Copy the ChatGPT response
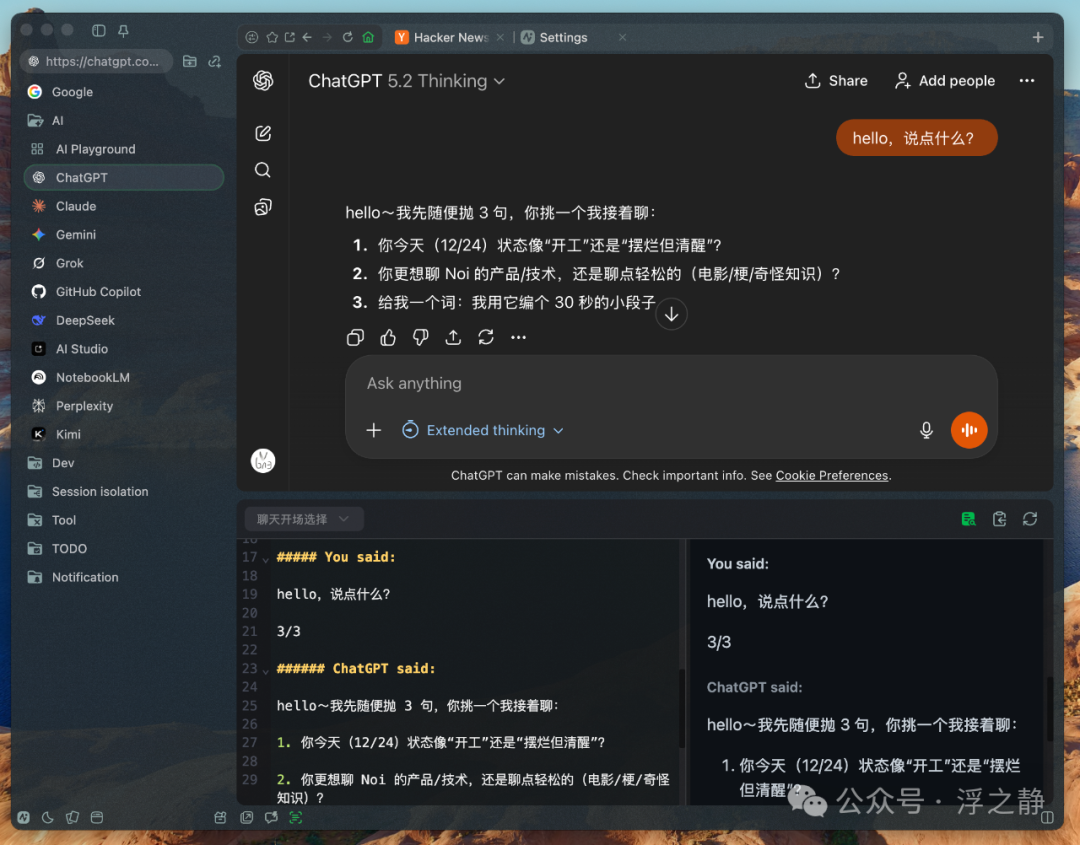Viewport: 1080px width, 845px height. [x=355, y=337]
